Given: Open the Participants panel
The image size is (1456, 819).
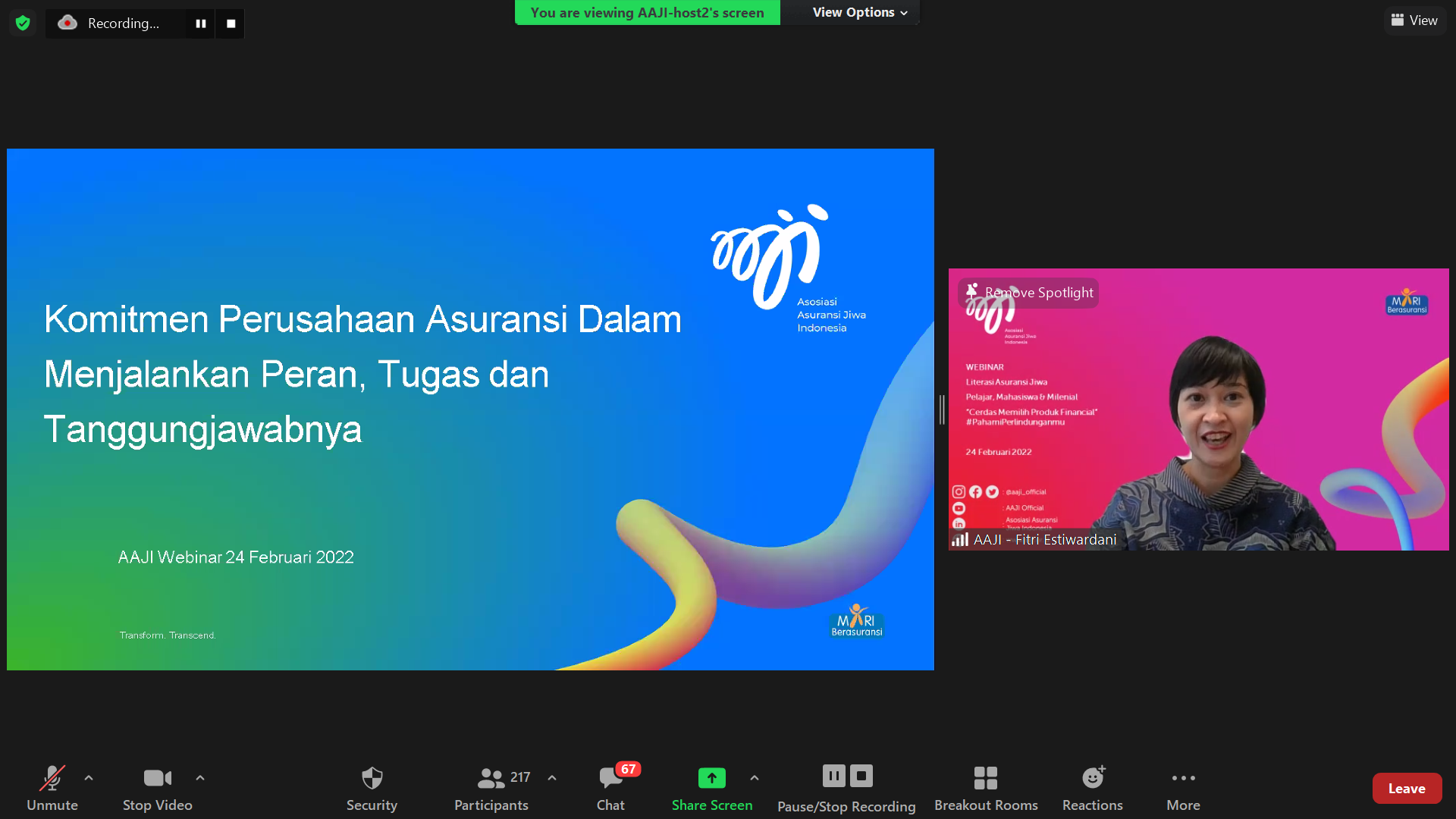Looking at the screenshot, I should pyautogui.click(x=491, y=788).
